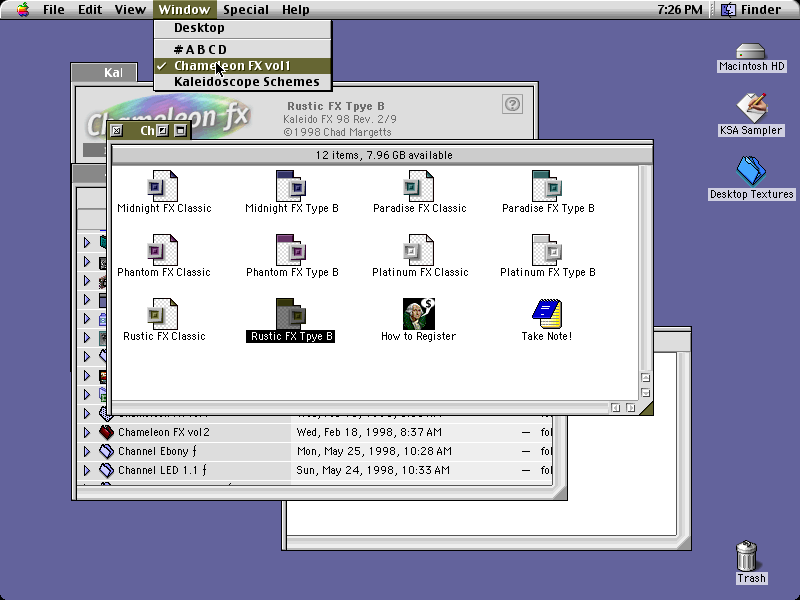This screenshot has height=600, width=800.
Task: Click the Trash icon on the desktop
Action: 747,556
